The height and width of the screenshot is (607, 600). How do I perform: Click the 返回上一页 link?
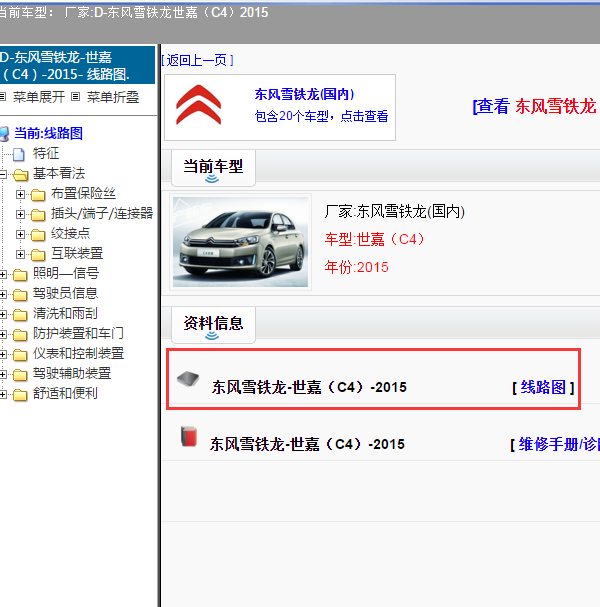(x=197, y=60)
